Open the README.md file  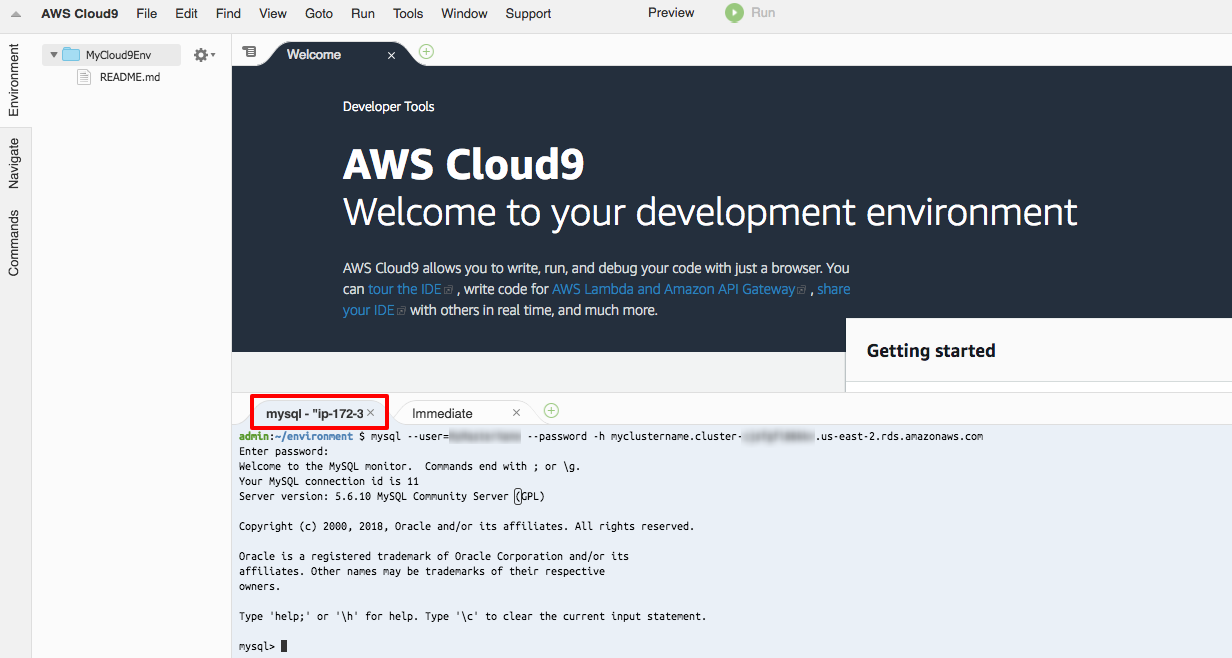pyautogui.click(x=129, y=77)
